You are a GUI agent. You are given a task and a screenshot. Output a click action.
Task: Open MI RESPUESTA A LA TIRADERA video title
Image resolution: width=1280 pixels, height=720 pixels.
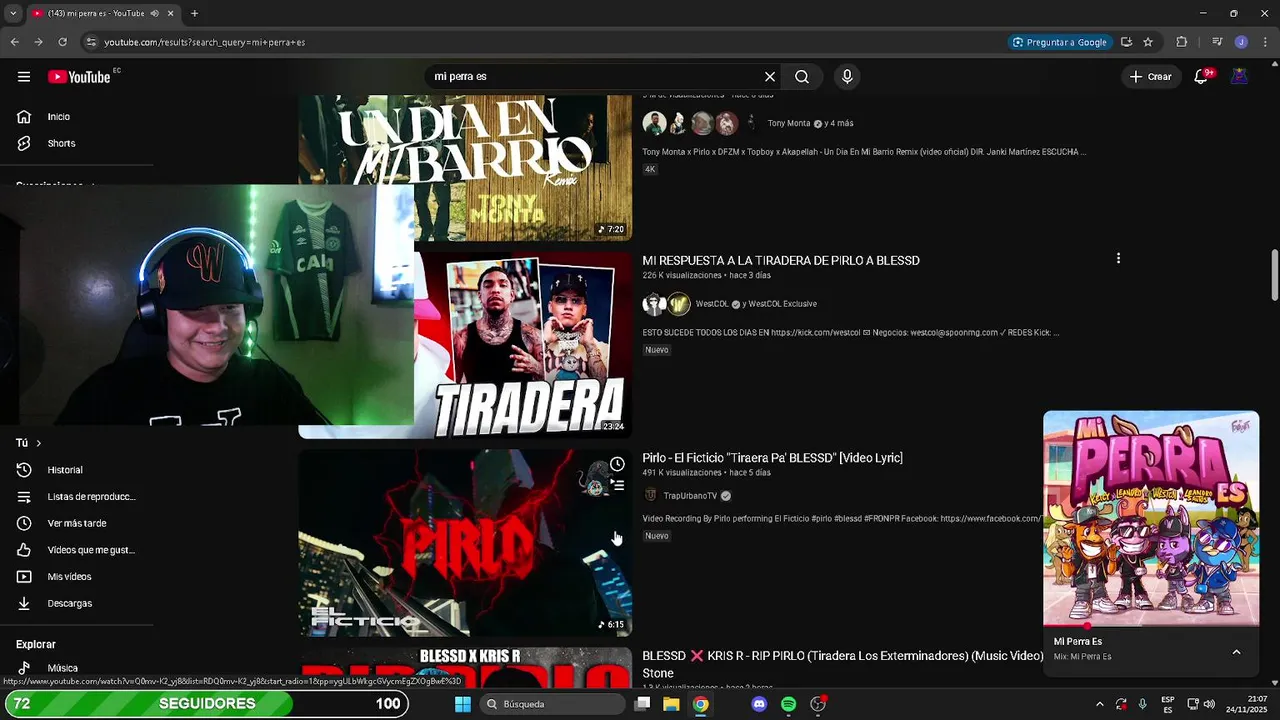tap(781, 260)
